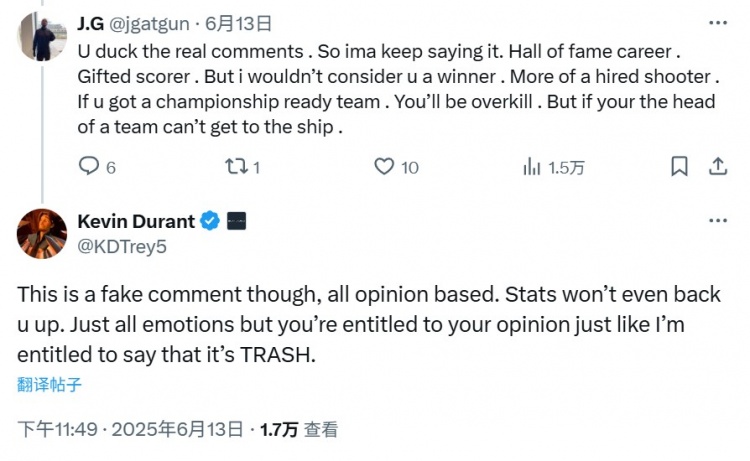
Task: Click the Kevin Durant display name
Action: (x=136, y=221)
